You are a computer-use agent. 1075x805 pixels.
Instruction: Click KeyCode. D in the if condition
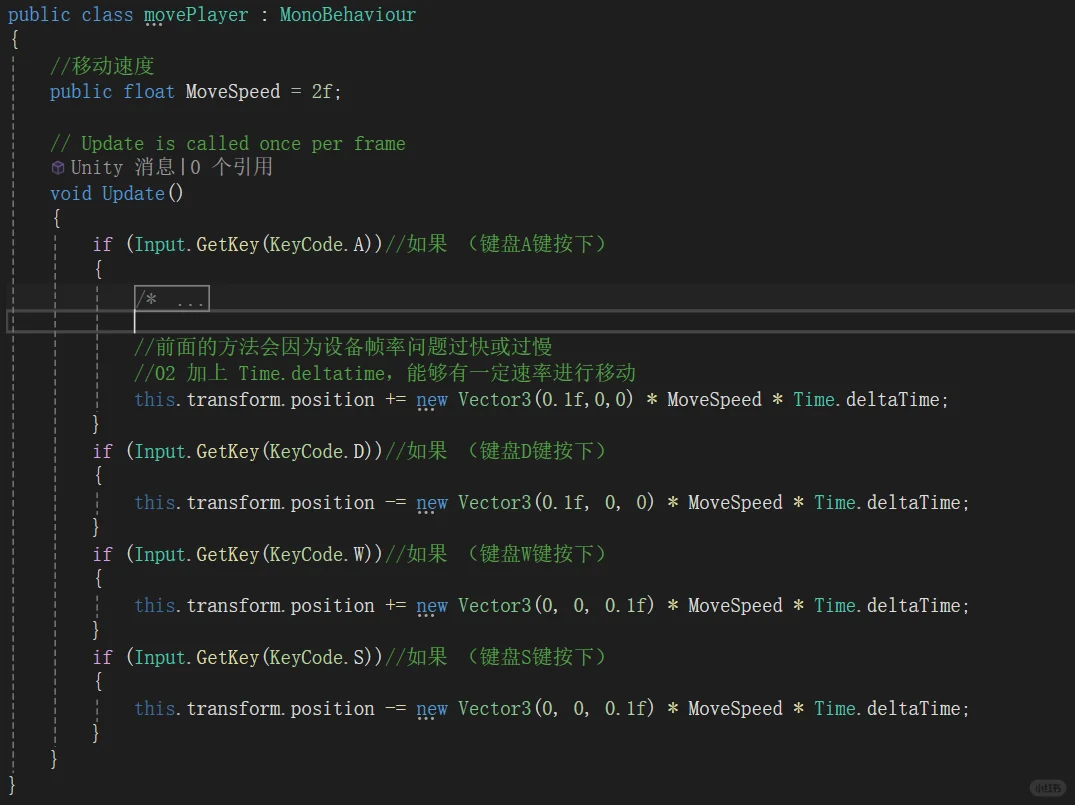[x=319, y=451]
